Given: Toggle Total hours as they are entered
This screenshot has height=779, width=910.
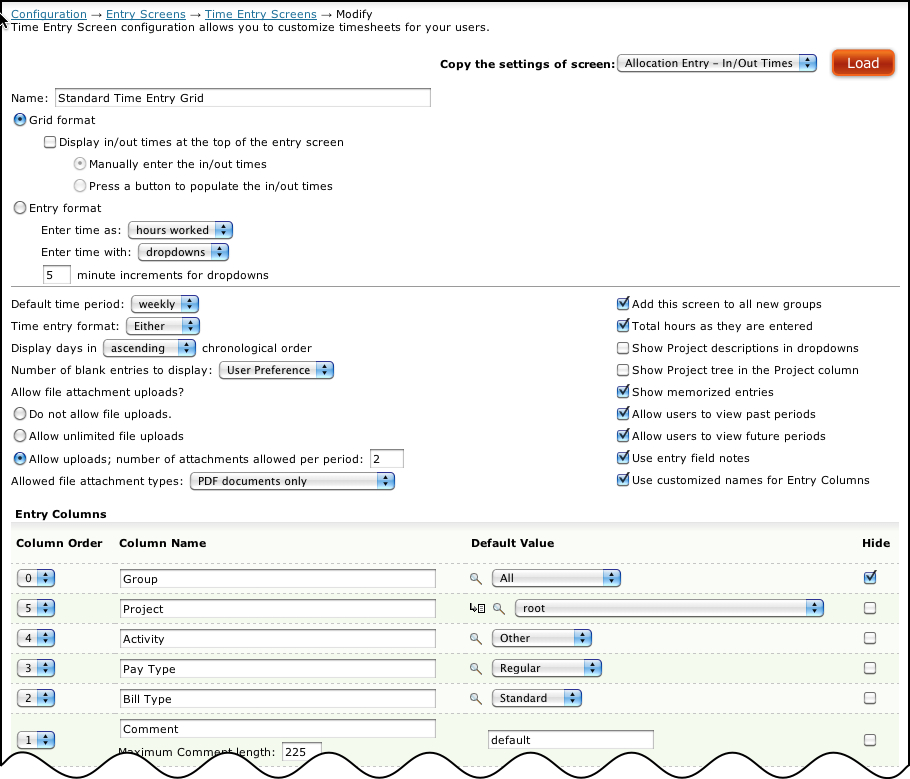Looking at the screenshot, I should click(x=623, y=326).
